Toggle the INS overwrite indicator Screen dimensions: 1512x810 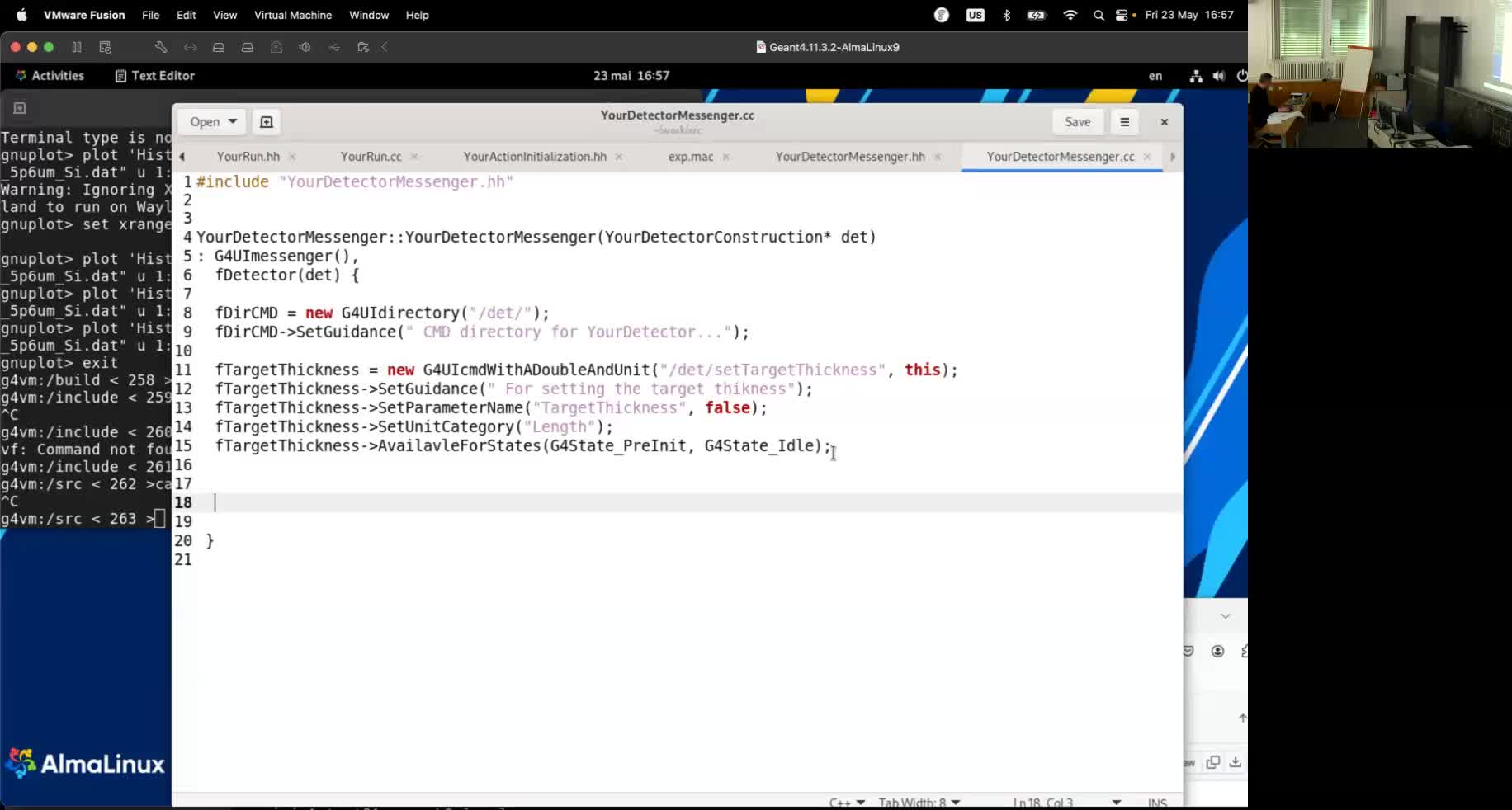click(1156, 801)
